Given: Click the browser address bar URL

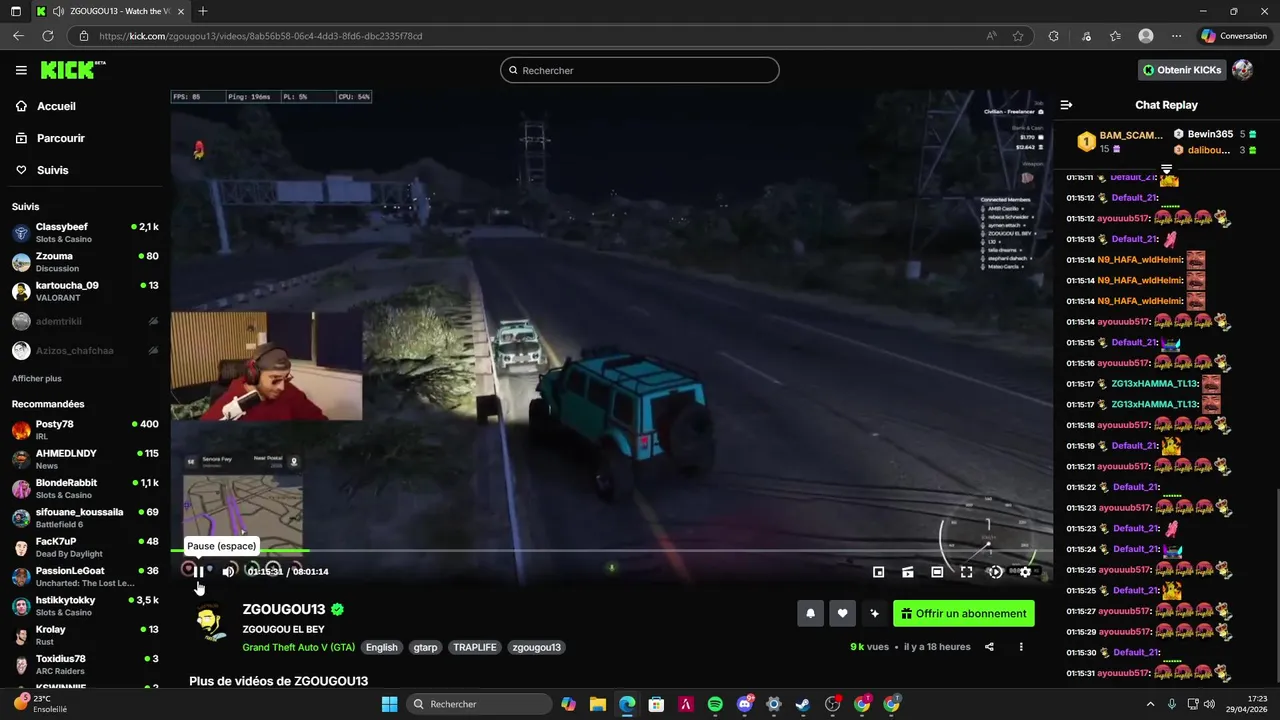Looking at the screenshot, I should pyautogui.click(x=261, y=36).
